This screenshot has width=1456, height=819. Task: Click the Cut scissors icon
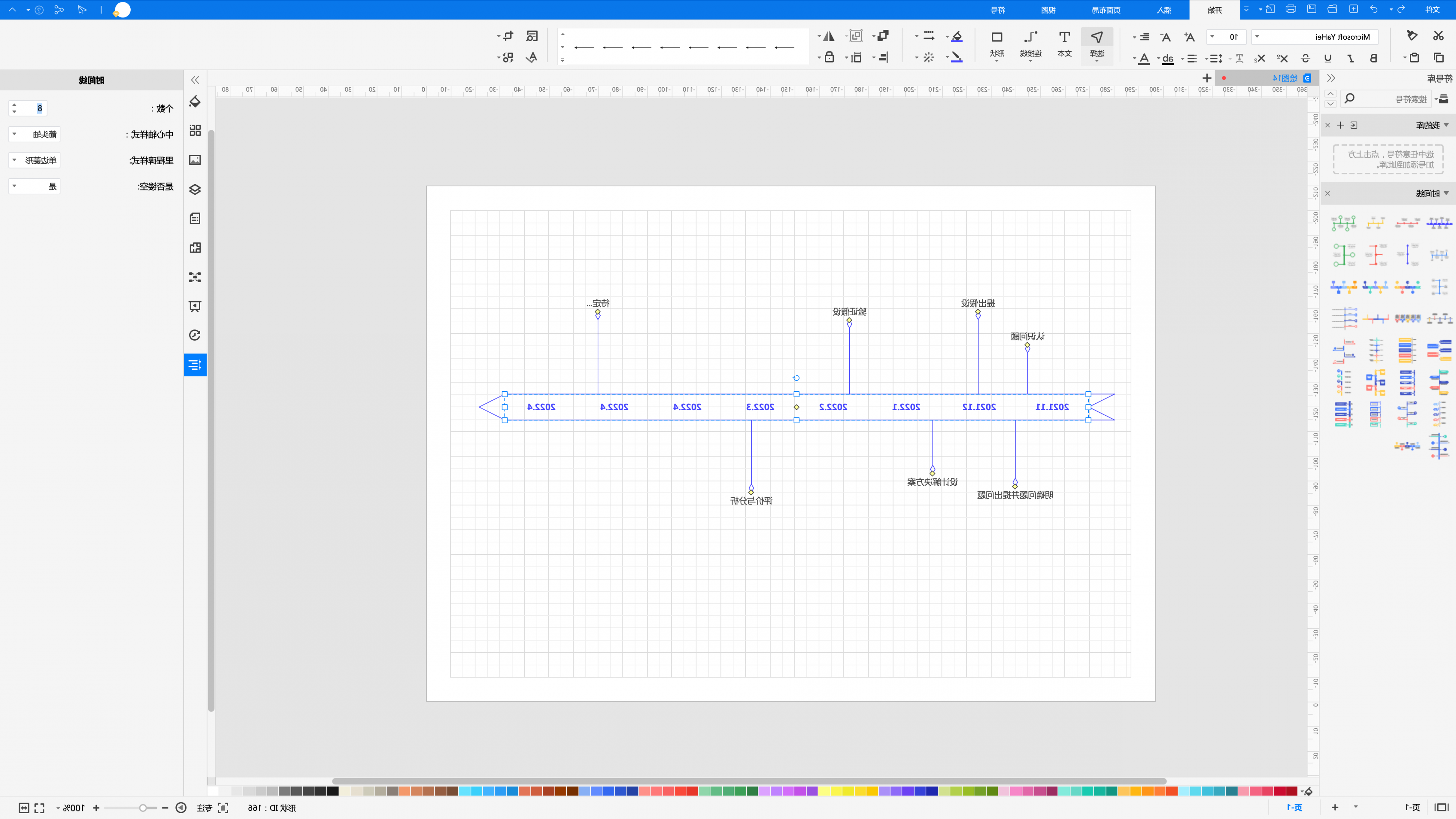[x=1439, y=36]
